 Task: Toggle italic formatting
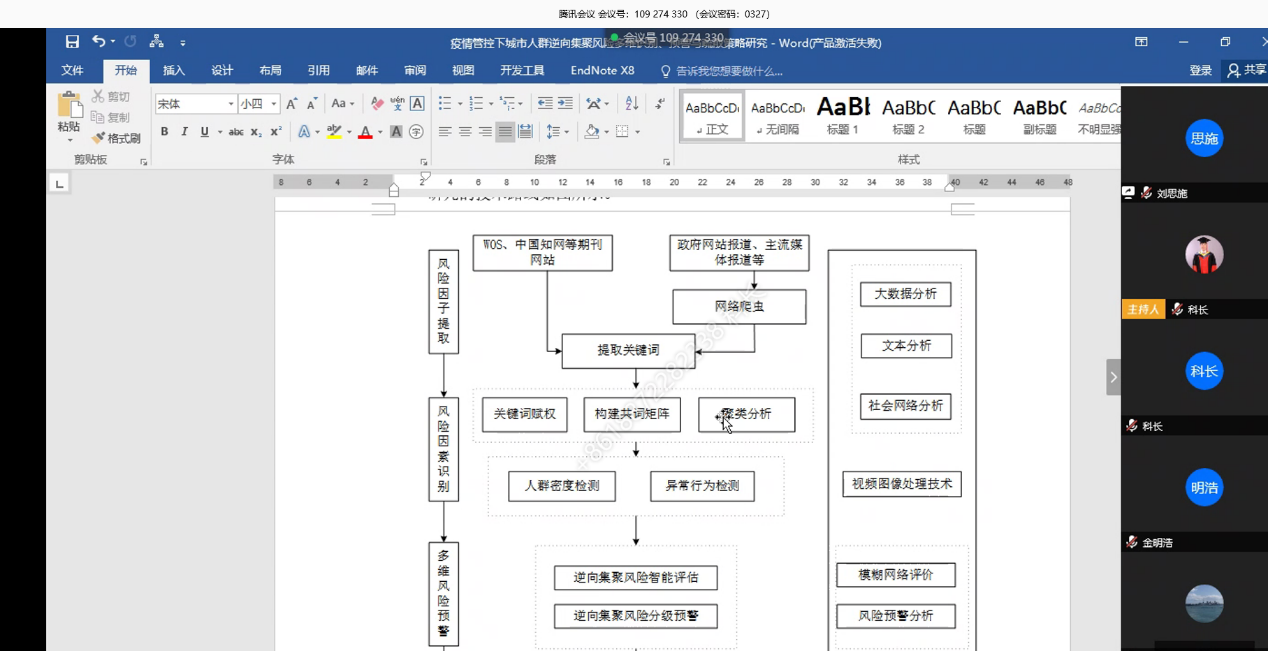click(184, 132)
